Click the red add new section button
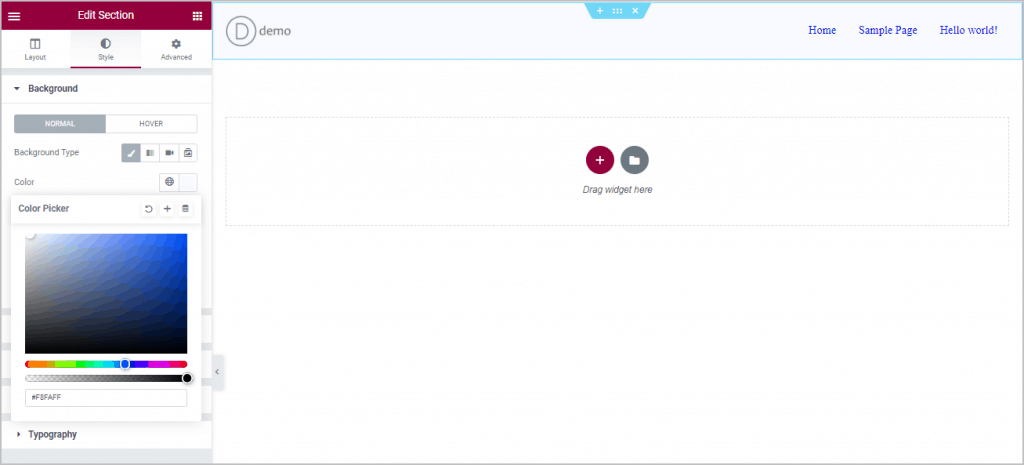 (600, 160)
